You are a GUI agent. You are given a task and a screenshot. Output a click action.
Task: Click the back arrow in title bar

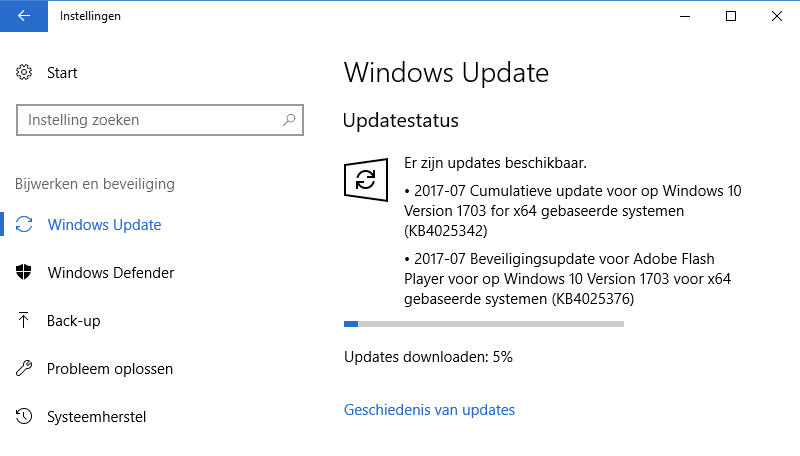24,16
